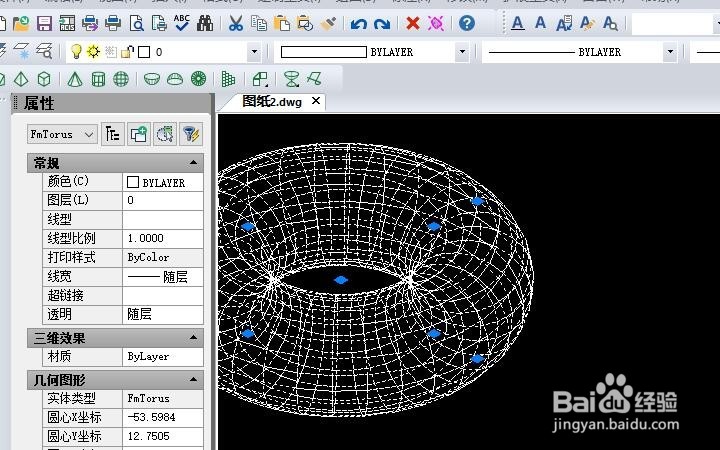Screen dimensions: 720x450
Task: Click the revolved surface hourglass icon
Action: 291,79
